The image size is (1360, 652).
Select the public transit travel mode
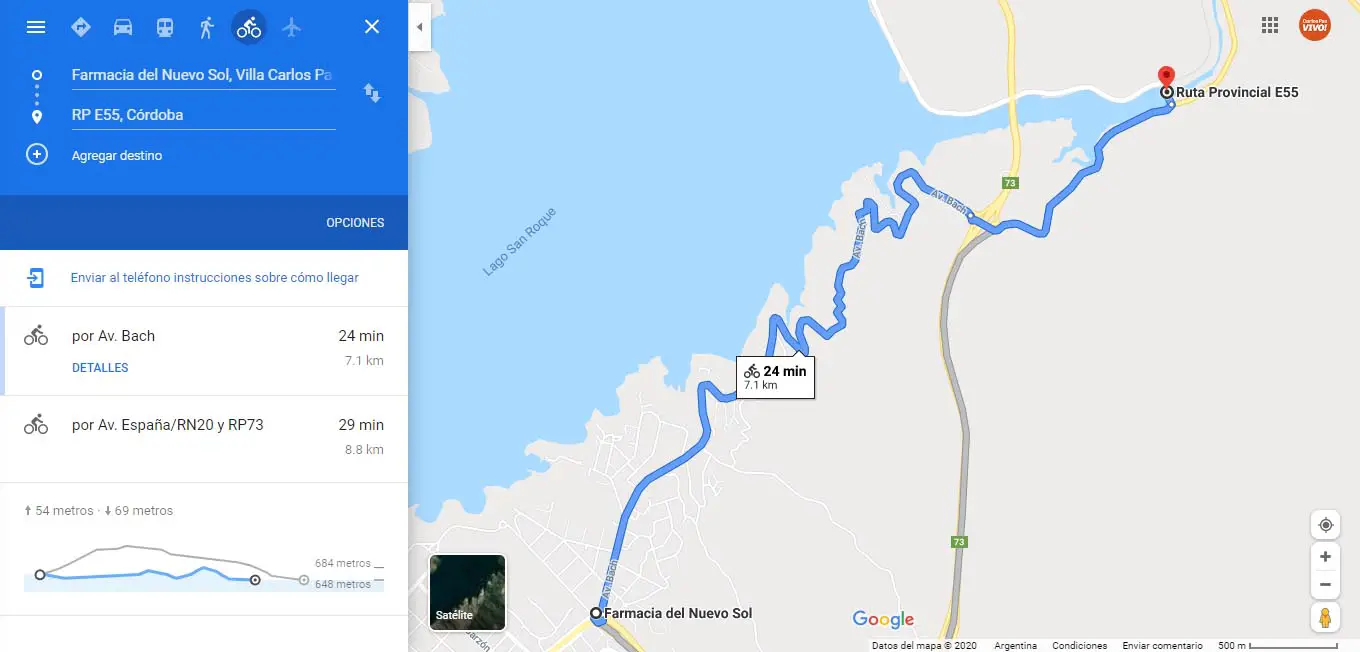click(165, 27)
